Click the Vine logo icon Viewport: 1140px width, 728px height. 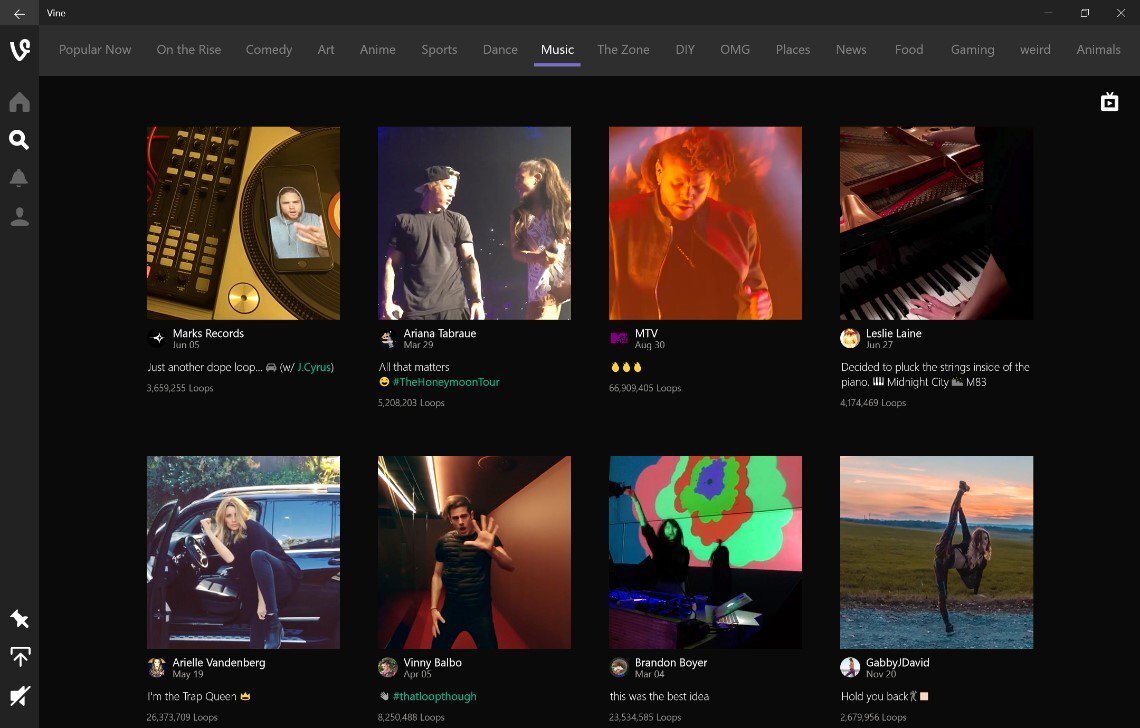tap(19, 51)
